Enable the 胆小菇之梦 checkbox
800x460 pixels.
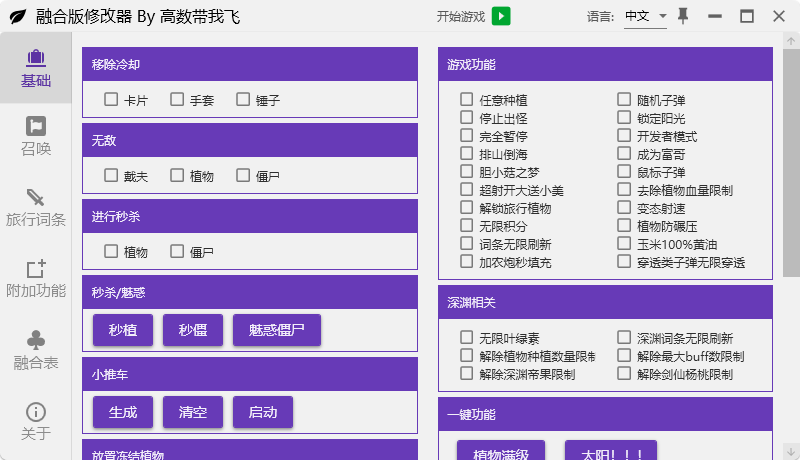pos(466,171)
